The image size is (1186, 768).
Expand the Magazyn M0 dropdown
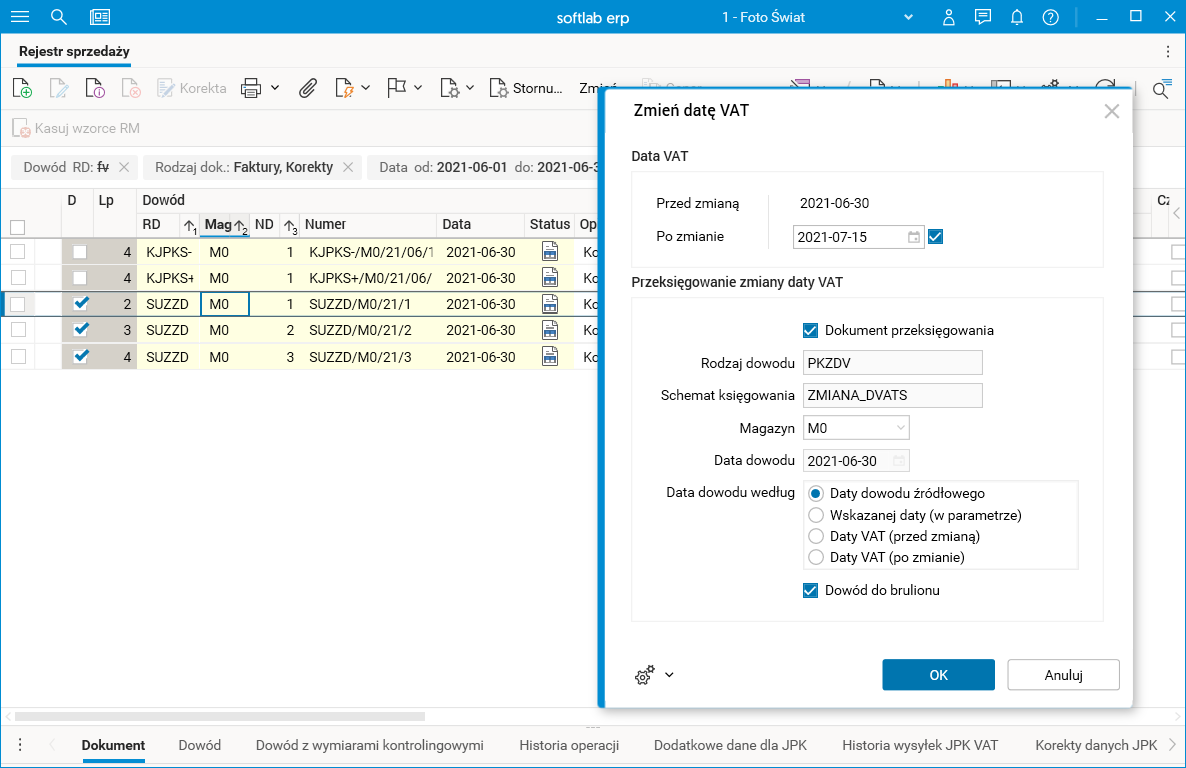tap(900, 428)
